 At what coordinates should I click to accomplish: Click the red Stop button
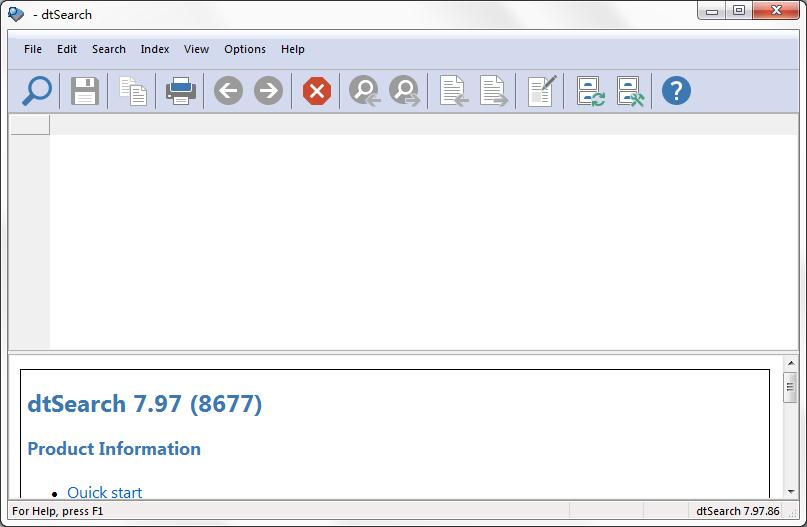pyautogui.click(x=317, y=91)
